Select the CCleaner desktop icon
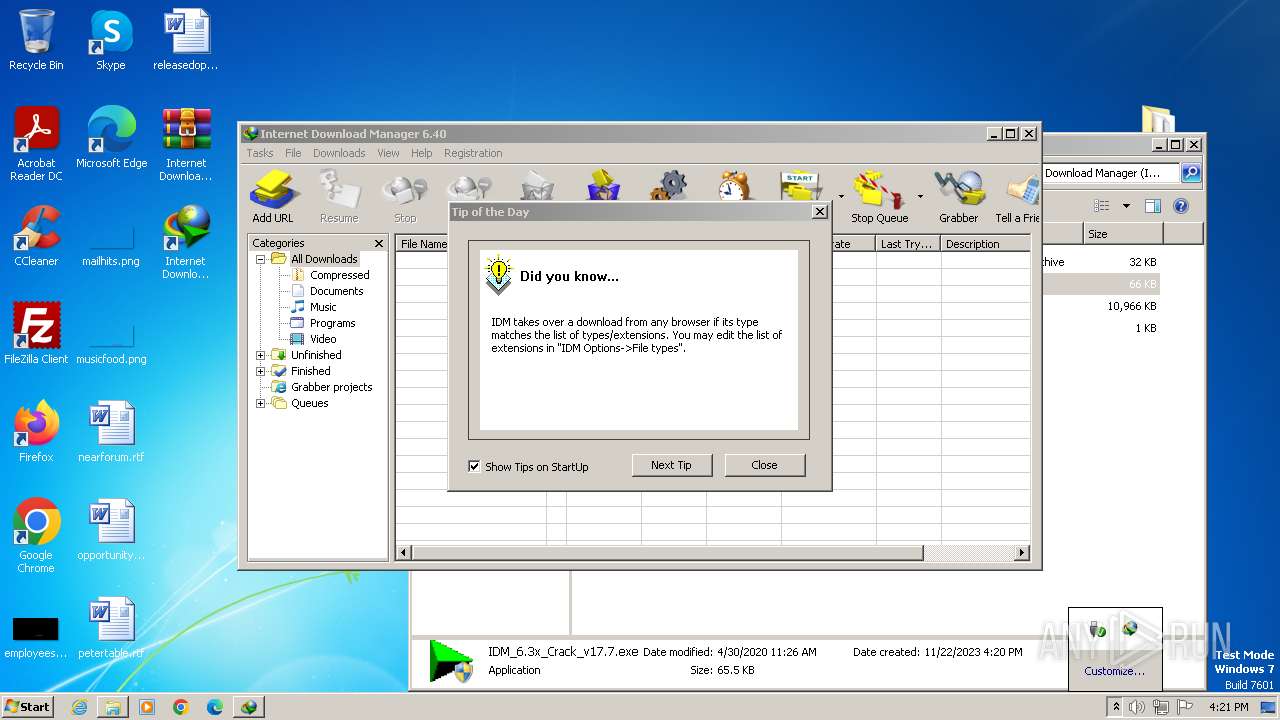The height and width of the screenshot is (720, 1280). [36, 236]
